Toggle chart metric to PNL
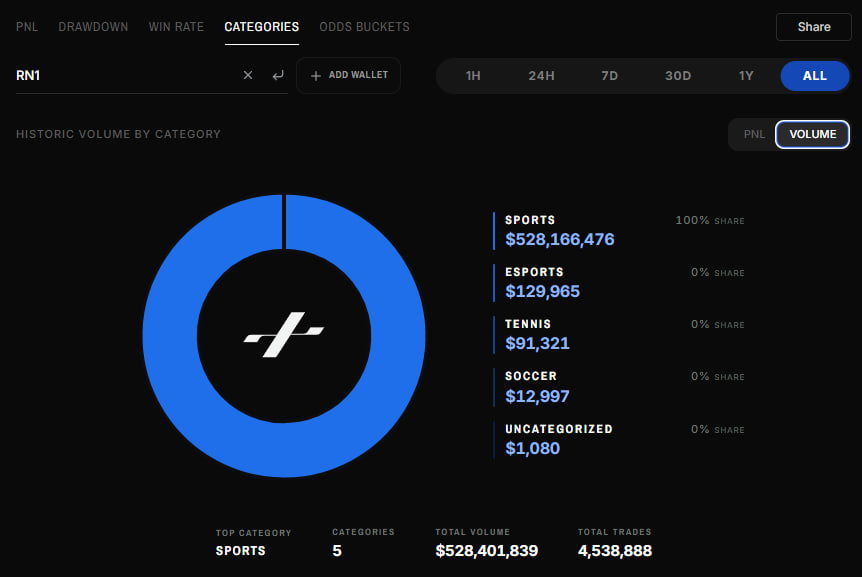862x577 pixels. pos(754,135)
